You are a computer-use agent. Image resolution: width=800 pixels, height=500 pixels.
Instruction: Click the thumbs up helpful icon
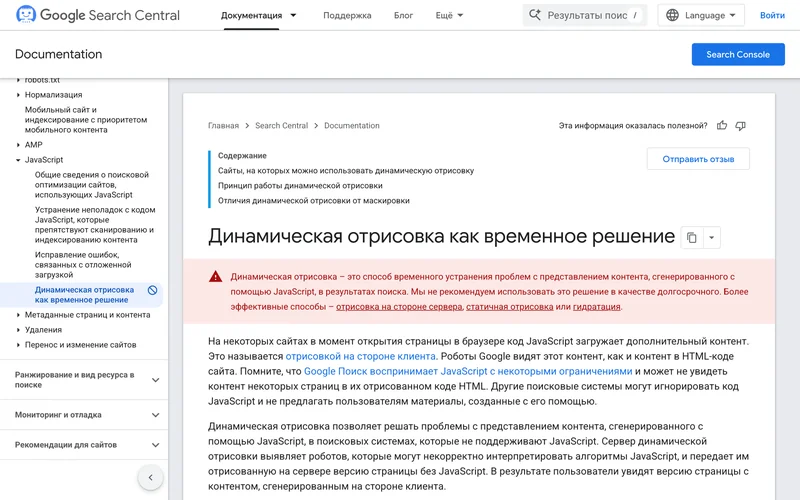pos(721,126)
